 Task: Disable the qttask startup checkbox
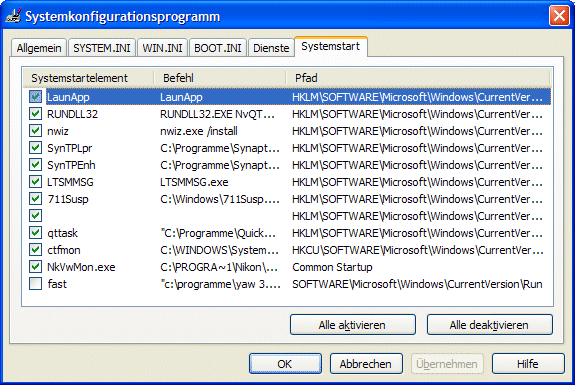click(36, 233)
